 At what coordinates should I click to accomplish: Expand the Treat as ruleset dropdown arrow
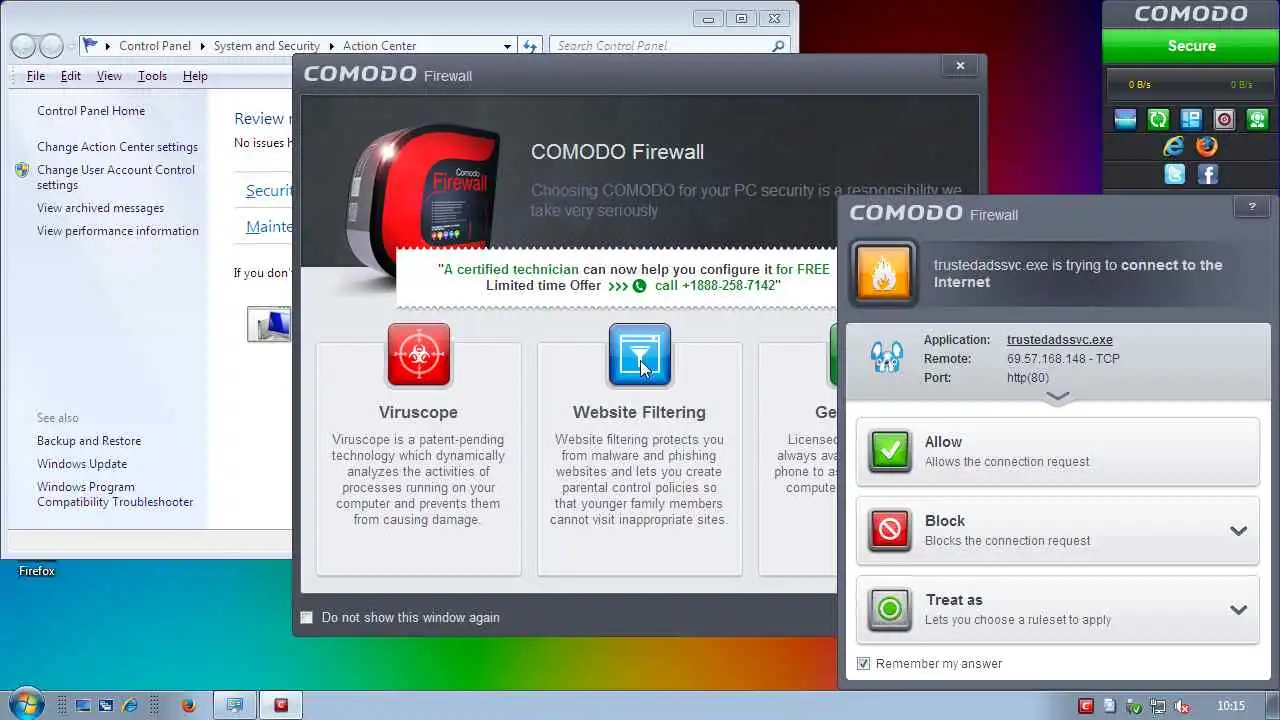(1238, 610)
